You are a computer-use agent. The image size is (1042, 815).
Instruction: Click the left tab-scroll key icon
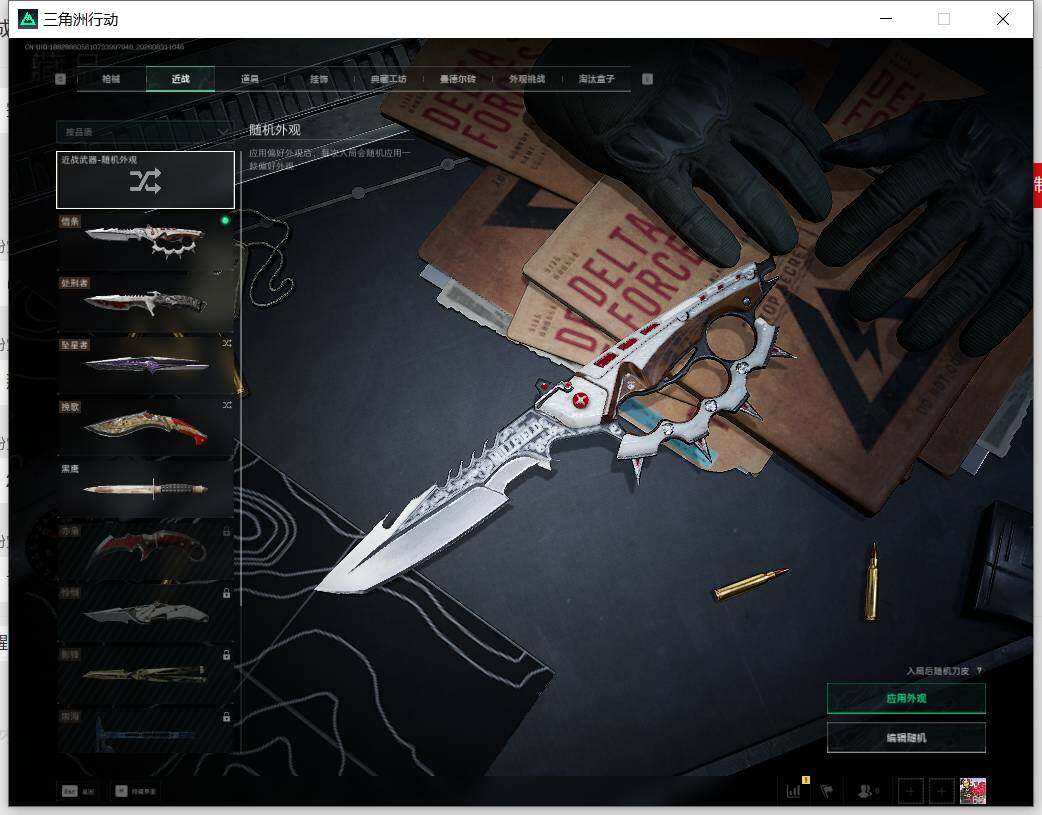coord(60,79)
